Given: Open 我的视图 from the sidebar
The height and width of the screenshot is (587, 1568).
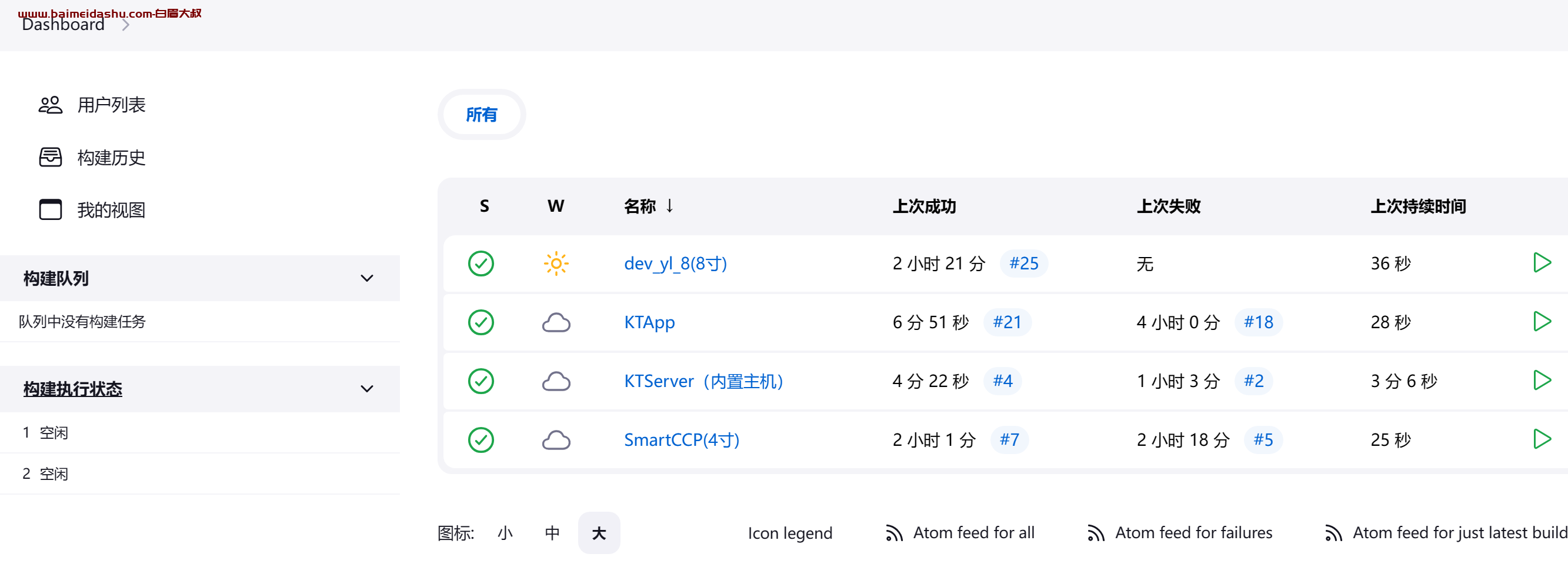Looking at the screenshot, I should (111, 209).
